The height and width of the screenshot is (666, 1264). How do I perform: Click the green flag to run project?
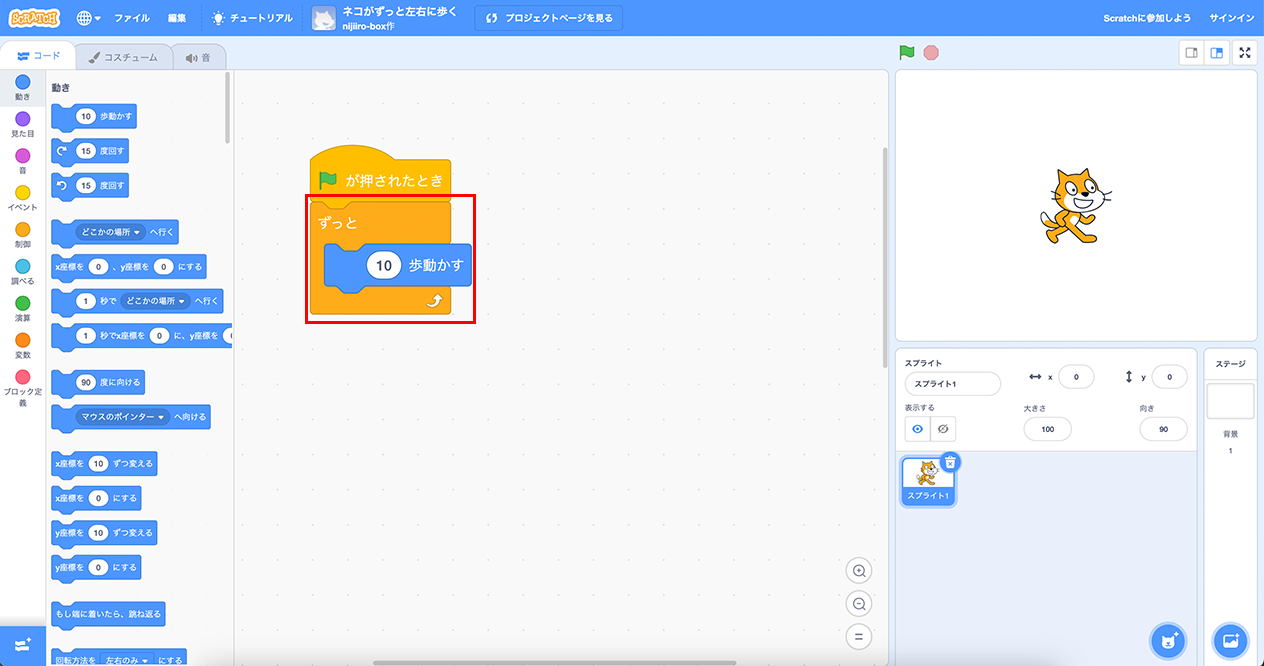coord(907,53)
